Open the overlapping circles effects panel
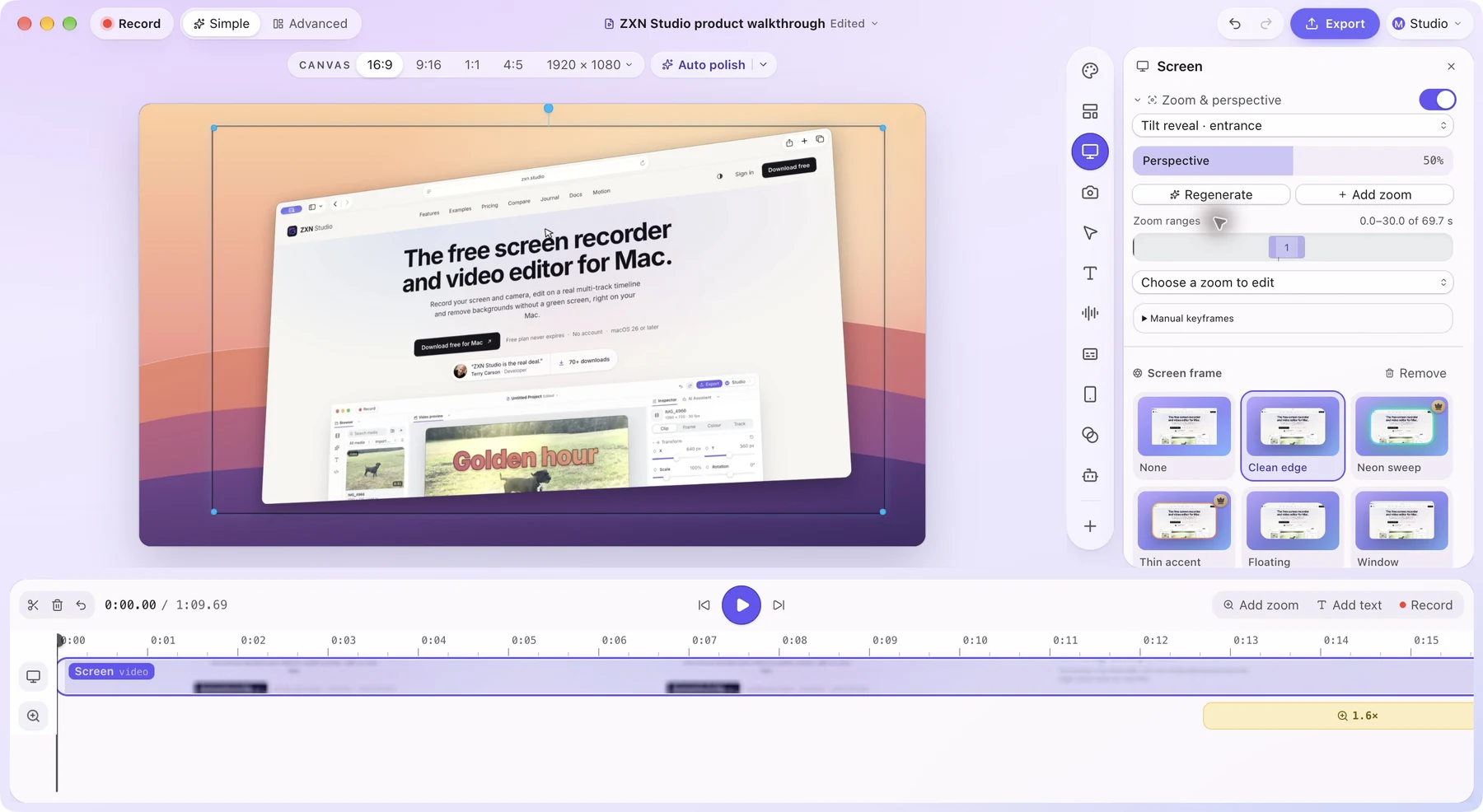The image size is (1483, 812). click(x=1090, y=435)
